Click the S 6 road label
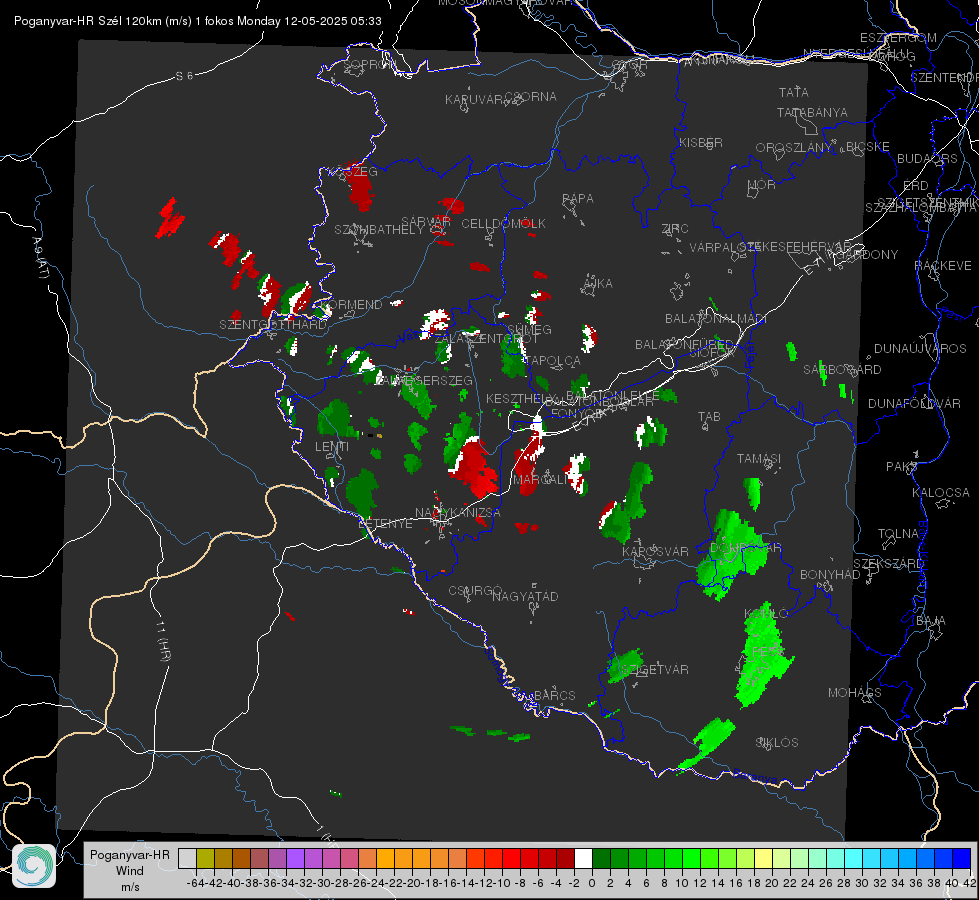Viewport: 979px width, 900px height. pos(185,76)
